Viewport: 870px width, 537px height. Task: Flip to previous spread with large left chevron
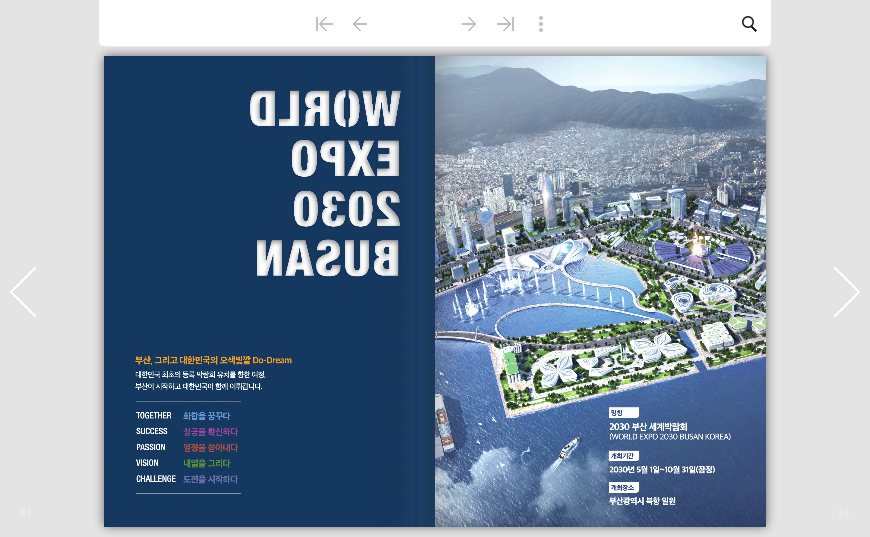pyautogui.click(x=23, y=292)
